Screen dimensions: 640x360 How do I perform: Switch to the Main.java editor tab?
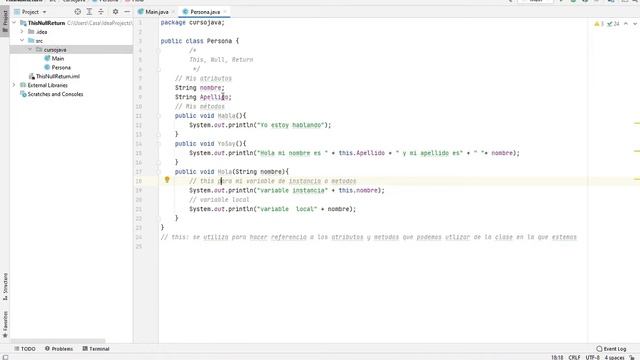point(156,12)
